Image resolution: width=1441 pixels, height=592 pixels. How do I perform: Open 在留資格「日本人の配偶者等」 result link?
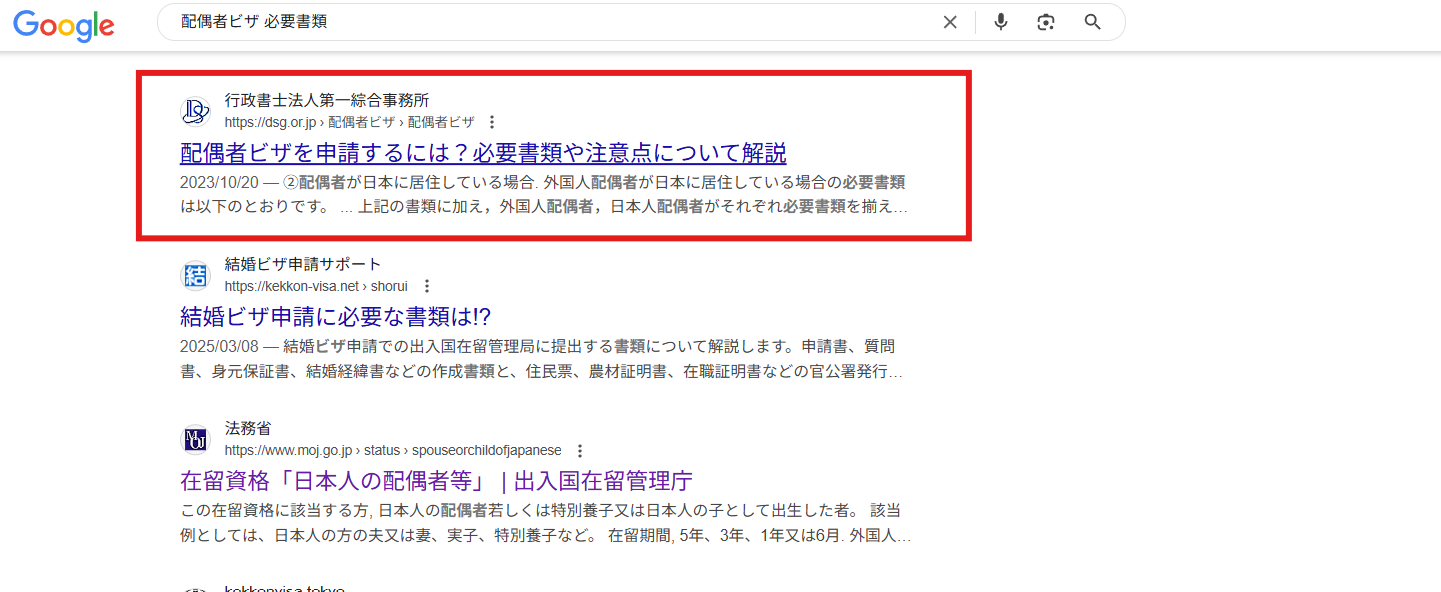pos(436,481)
